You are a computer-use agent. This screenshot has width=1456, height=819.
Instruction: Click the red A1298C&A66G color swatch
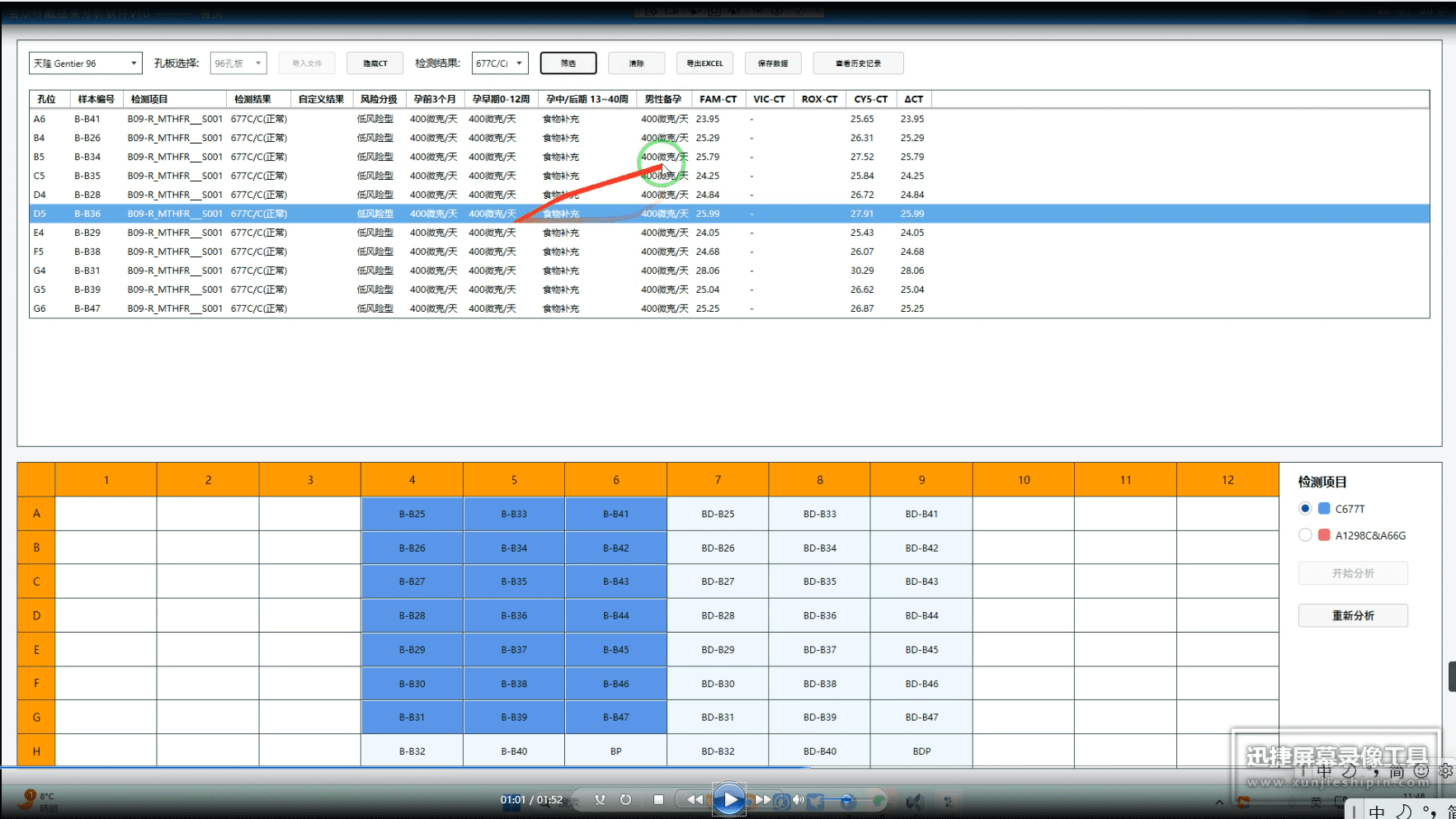click(x=1324, y=535)
